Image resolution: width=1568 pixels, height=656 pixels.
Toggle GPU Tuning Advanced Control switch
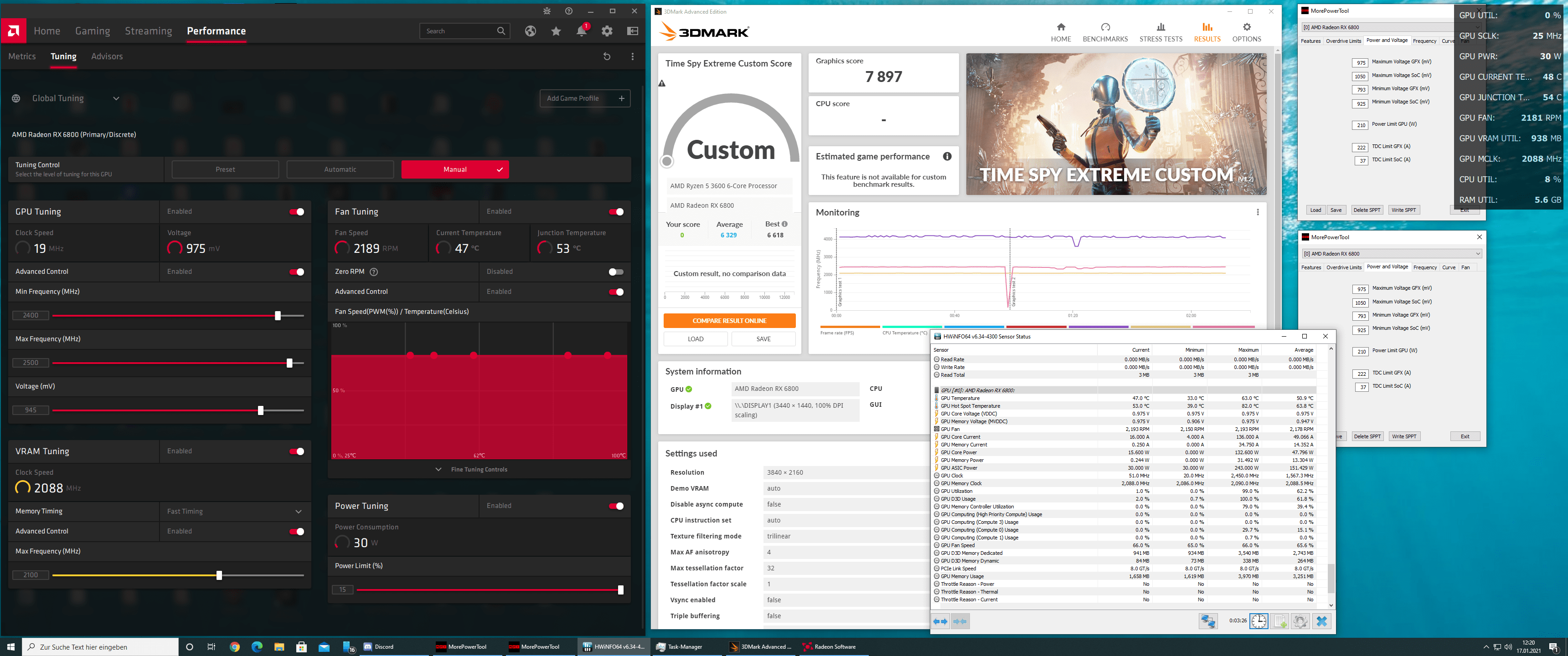(x=297, y=272)
